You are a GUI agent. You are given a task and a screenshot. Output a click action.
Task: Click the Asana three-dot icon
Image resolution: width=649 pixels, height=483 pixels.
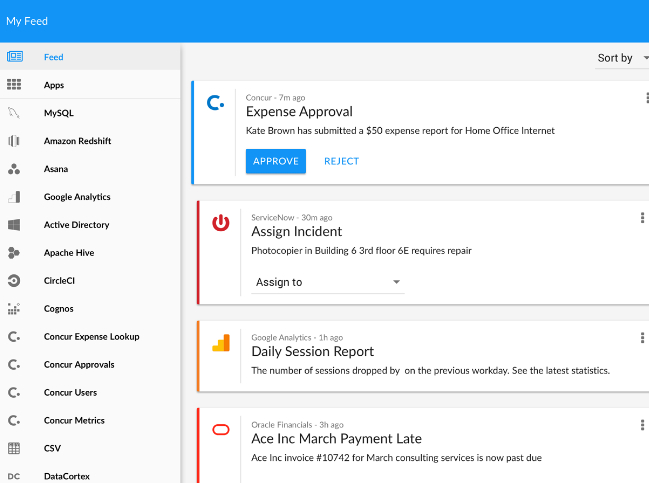tap(14, 169)
